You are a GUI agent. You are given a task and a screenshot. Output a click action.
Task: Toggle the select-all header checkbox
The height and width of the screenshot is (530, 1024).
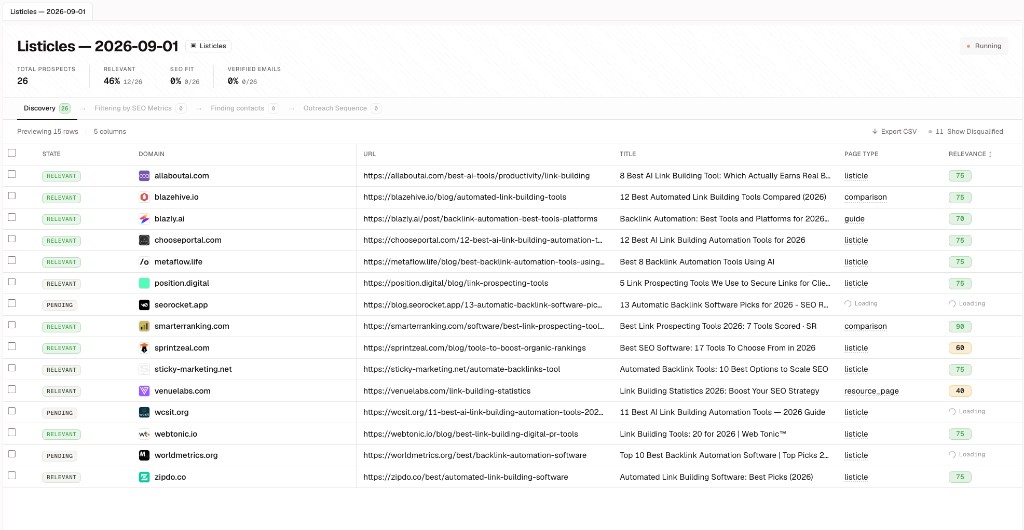(x=12, y=153)
